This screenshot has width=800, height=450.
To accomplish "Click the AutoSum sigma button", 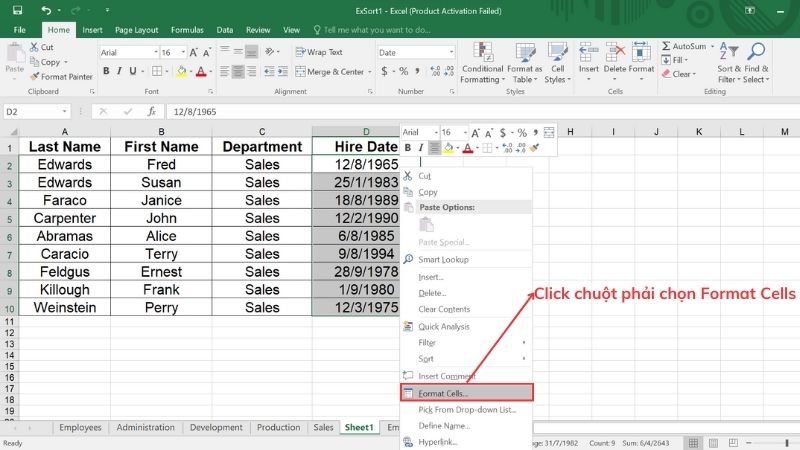I will [684, 46].
